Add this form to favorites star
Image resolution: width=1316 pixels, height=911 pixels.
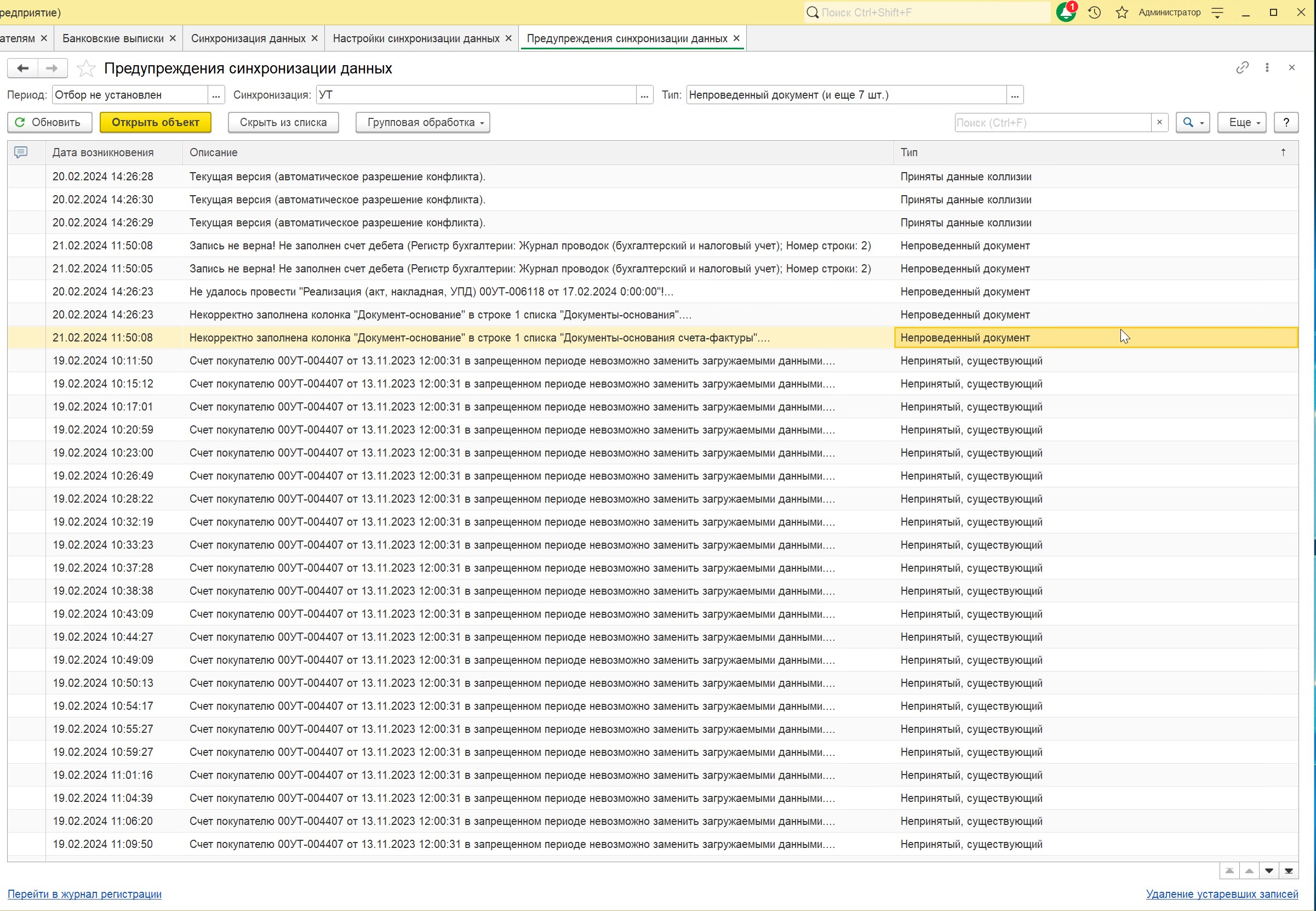86,69
